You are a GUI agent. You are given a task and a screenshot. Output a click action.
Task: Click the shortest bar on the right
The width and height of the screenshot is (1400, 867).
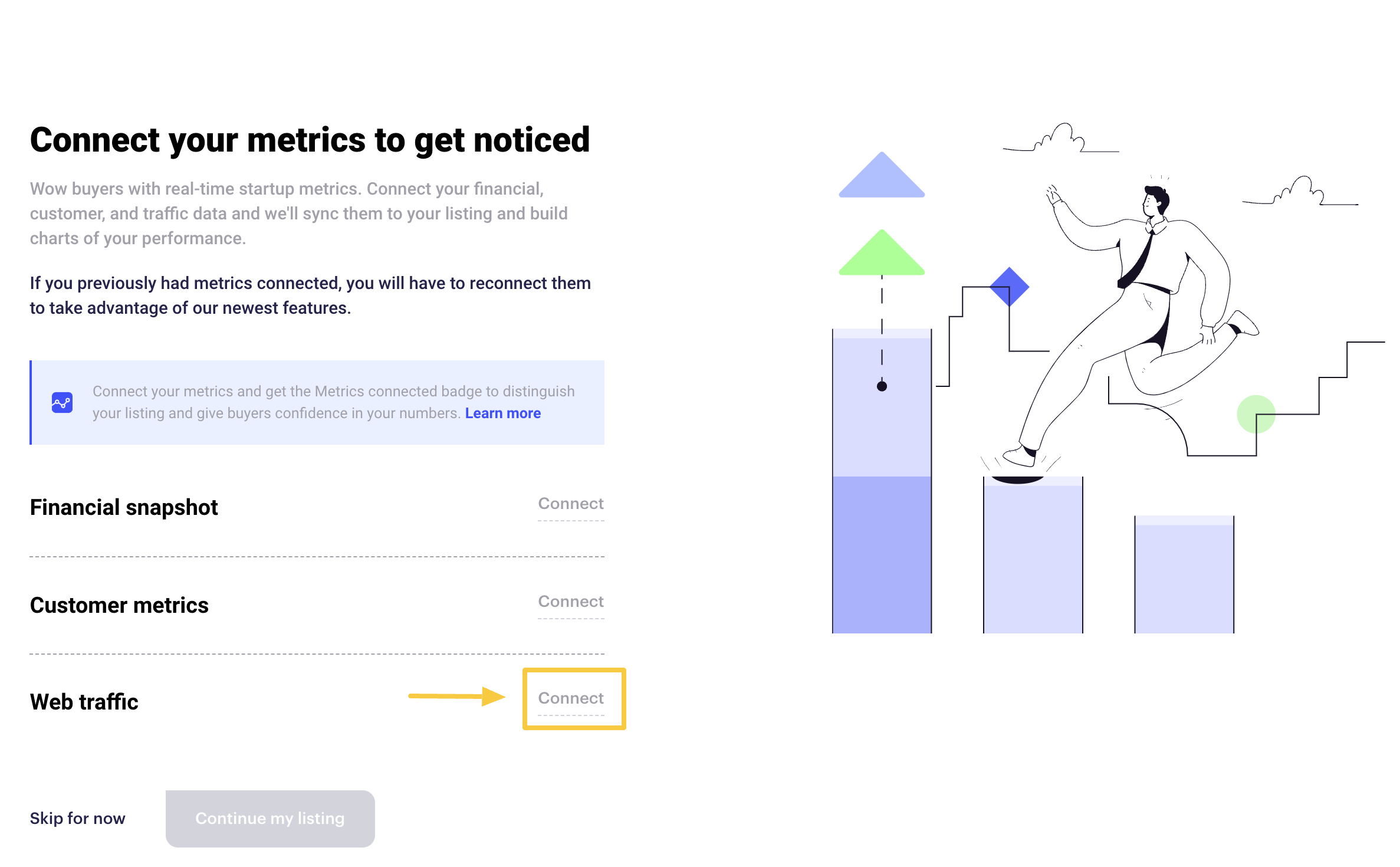click(x=1184, y=574)
